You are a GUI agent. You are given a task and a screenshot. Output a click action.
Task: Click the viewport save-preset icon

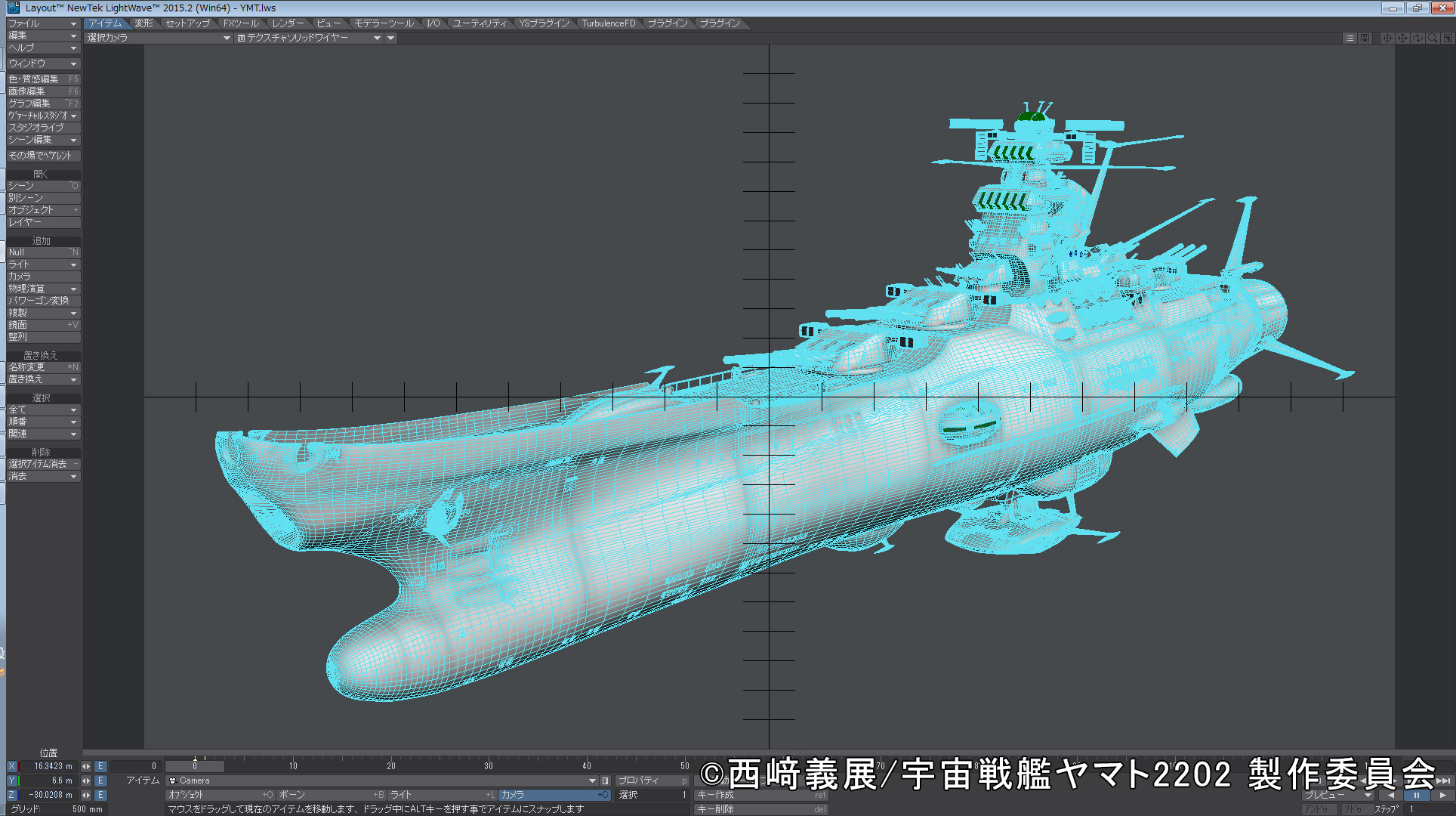[x=1365, y=38]
